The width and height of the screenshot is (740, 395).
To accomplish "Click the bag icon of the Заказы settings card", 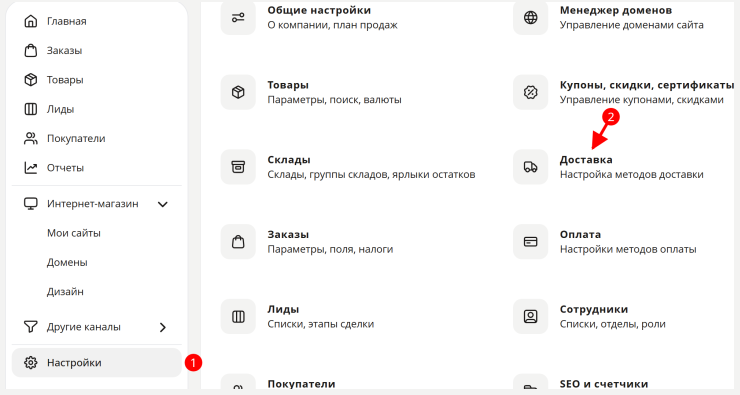I will pos(238,242).
